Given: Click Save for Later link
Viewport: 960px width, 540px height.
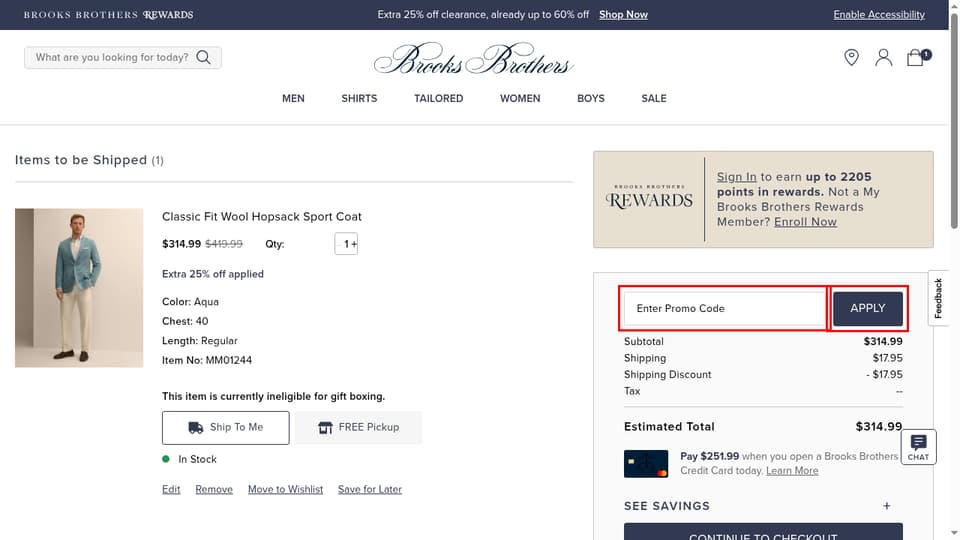Looking at the screenshot, I should pyautogui.click(x=370, y=489).
